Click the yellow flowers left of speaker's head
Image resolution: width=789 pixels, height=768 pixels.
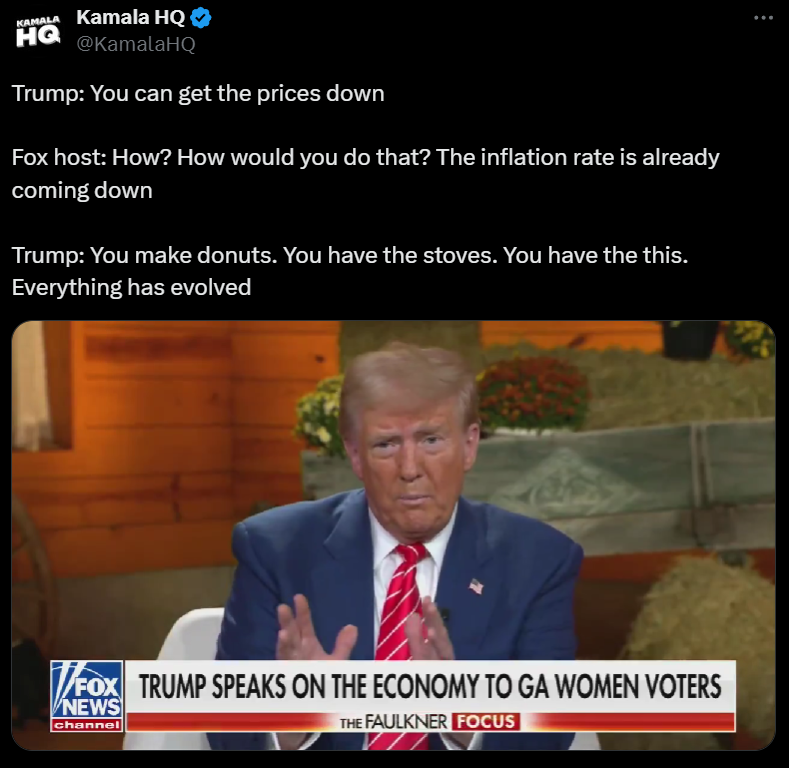(319, 415)
